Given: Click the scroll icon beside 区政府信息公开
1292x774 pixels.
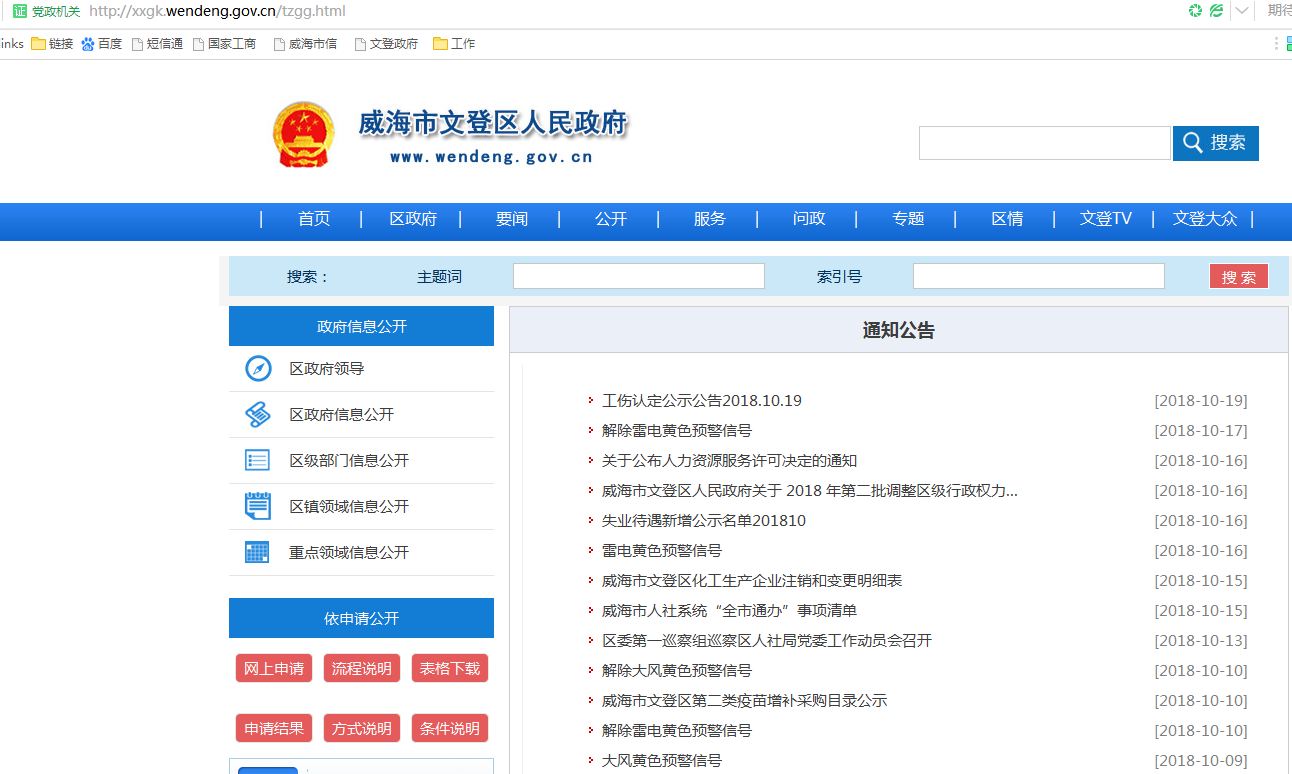Looking at the screenshot, I should 258,415.
